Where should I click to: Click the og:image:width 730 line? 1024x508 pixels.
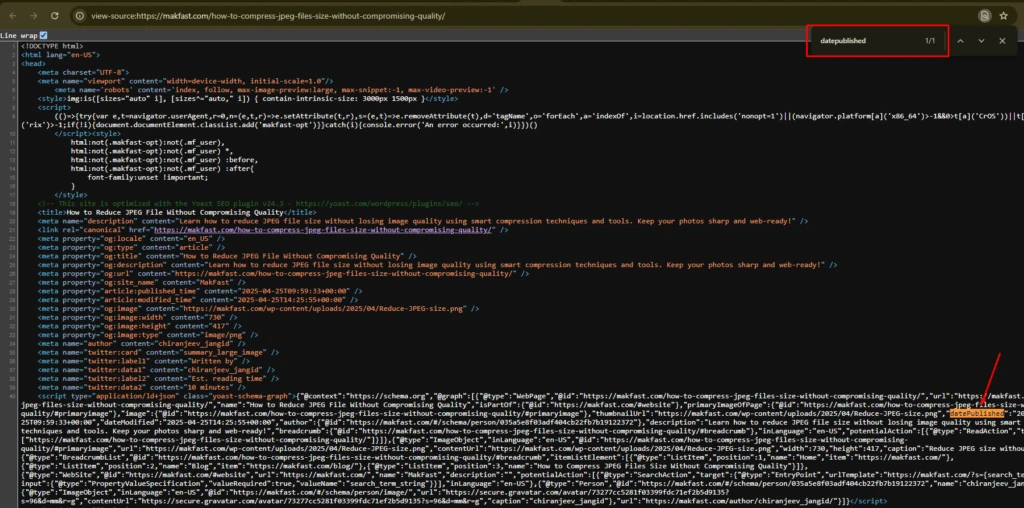(138, 317)
